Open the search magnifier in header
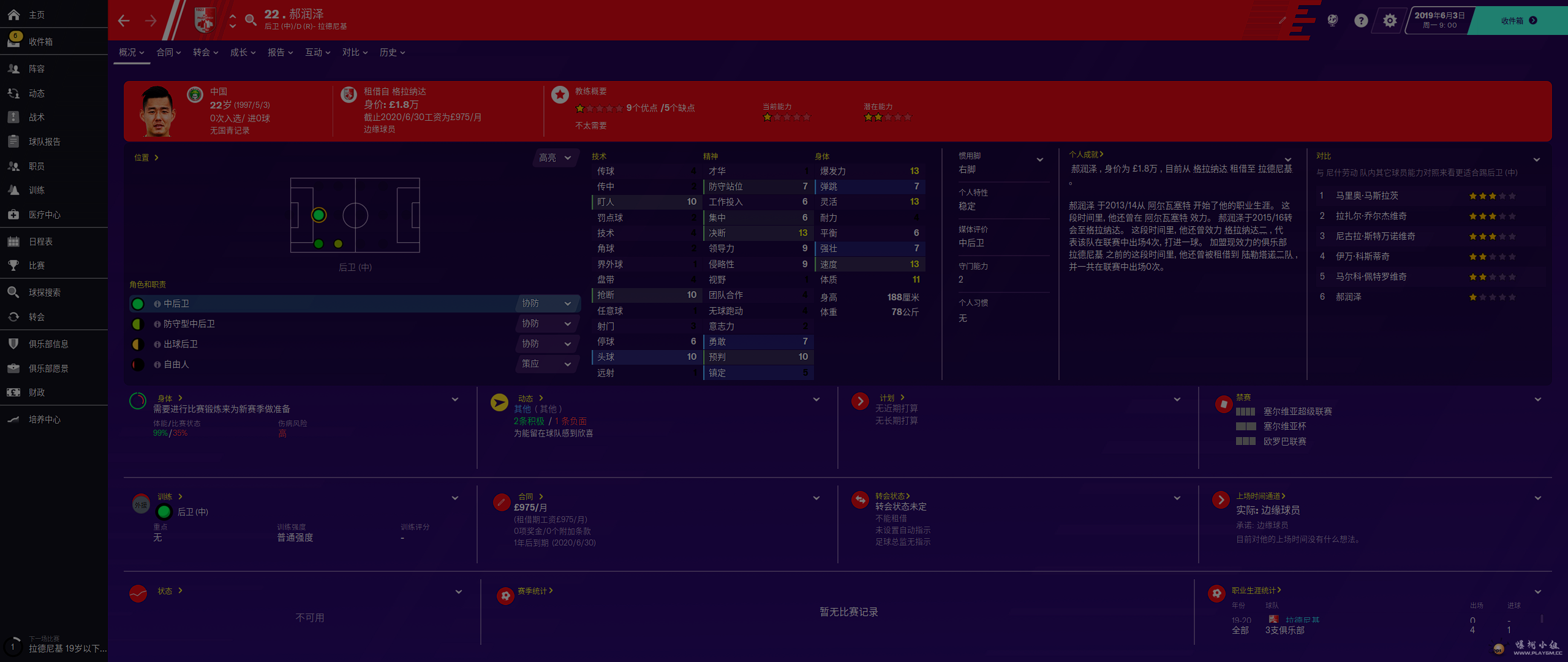1568x662 pixels. point(251,20)
